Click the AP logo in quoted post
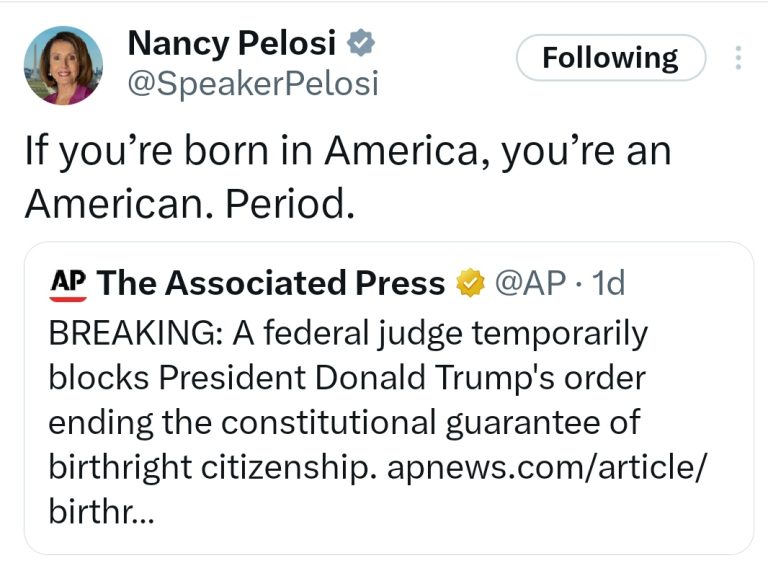 [x=67, y=284]
